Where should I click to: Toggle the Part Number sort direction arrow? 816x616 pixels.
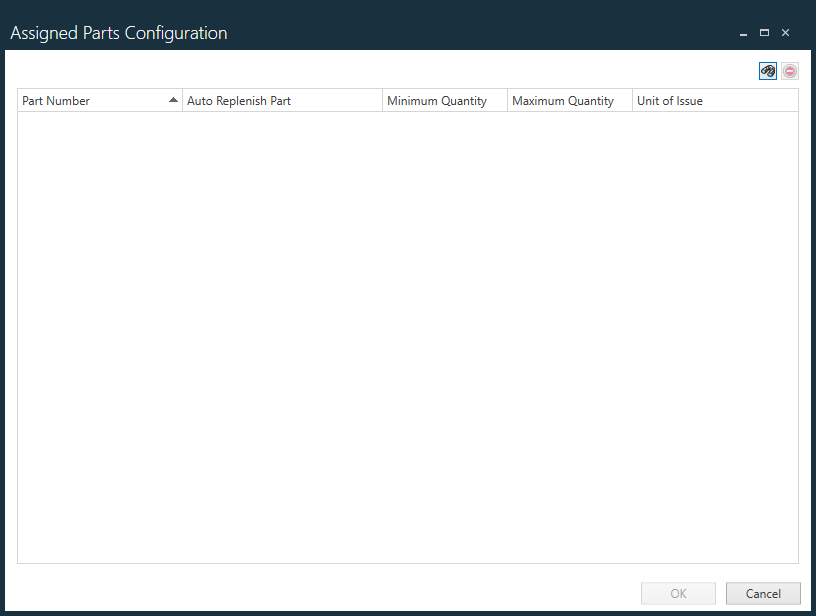173,100
